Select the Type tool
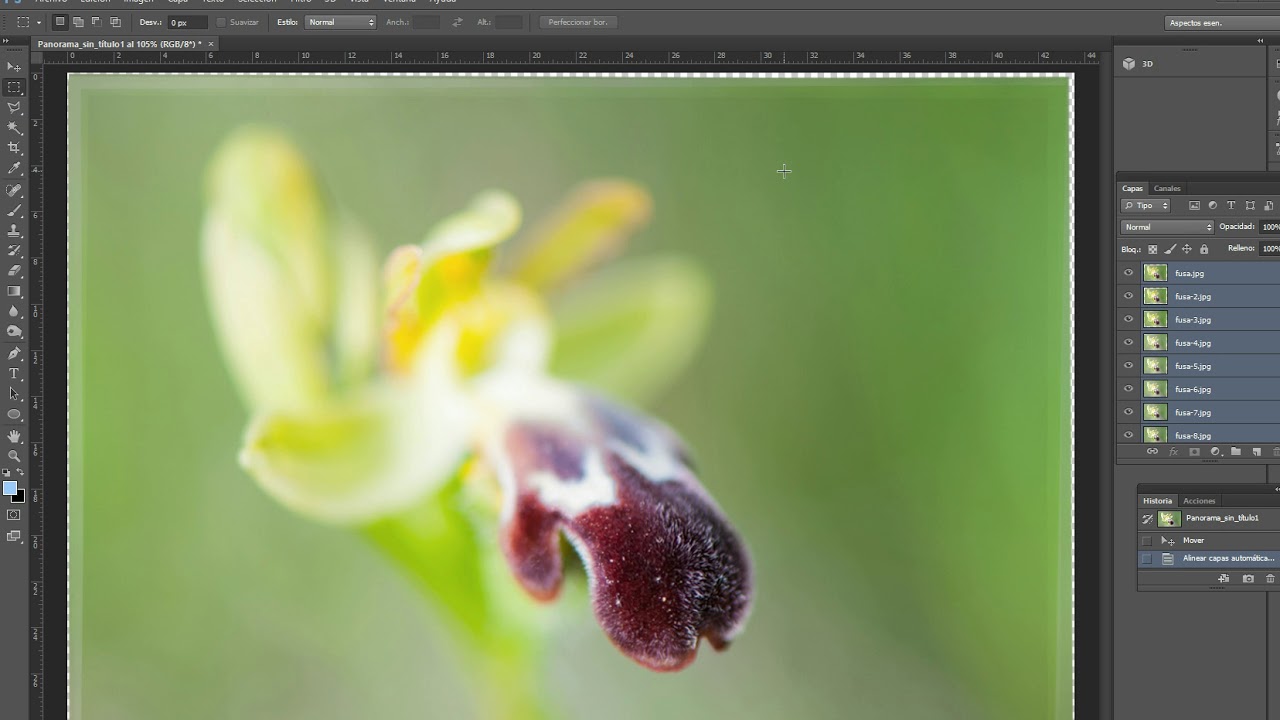 point(14,373)
